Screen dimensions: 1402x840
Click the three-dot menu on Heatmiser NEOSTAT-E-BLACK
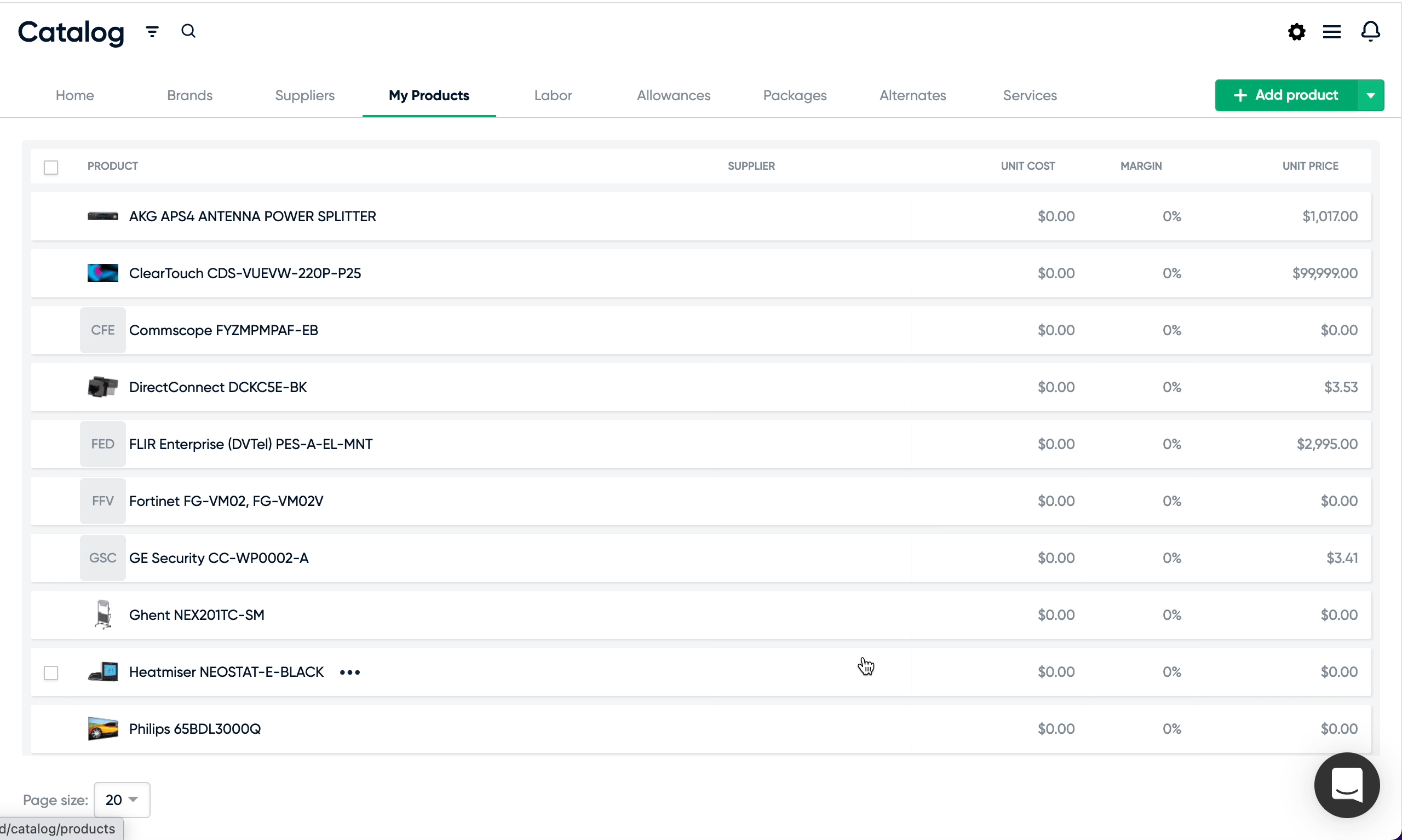coord(350,671)
